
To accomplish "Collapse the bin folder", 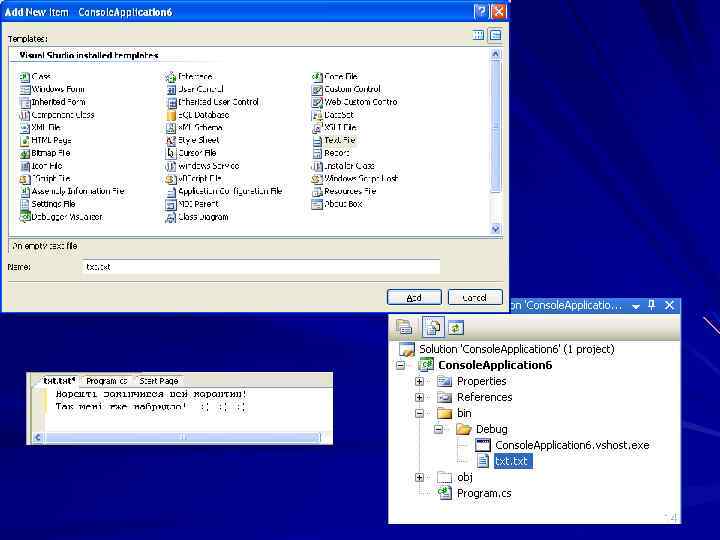I will [419, 414].
